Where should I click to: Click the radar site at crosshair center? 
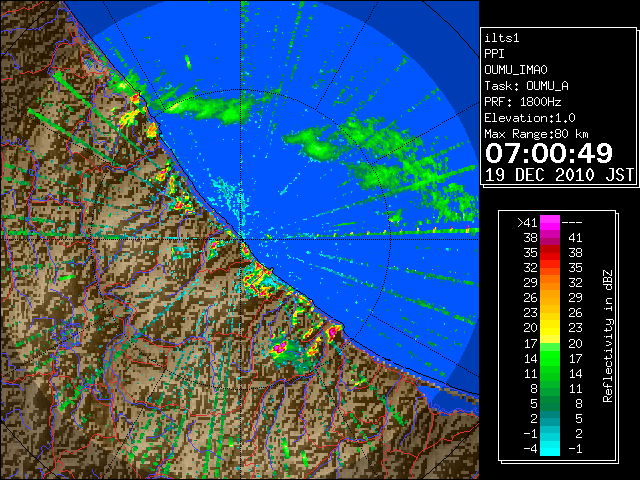point(241,239)
